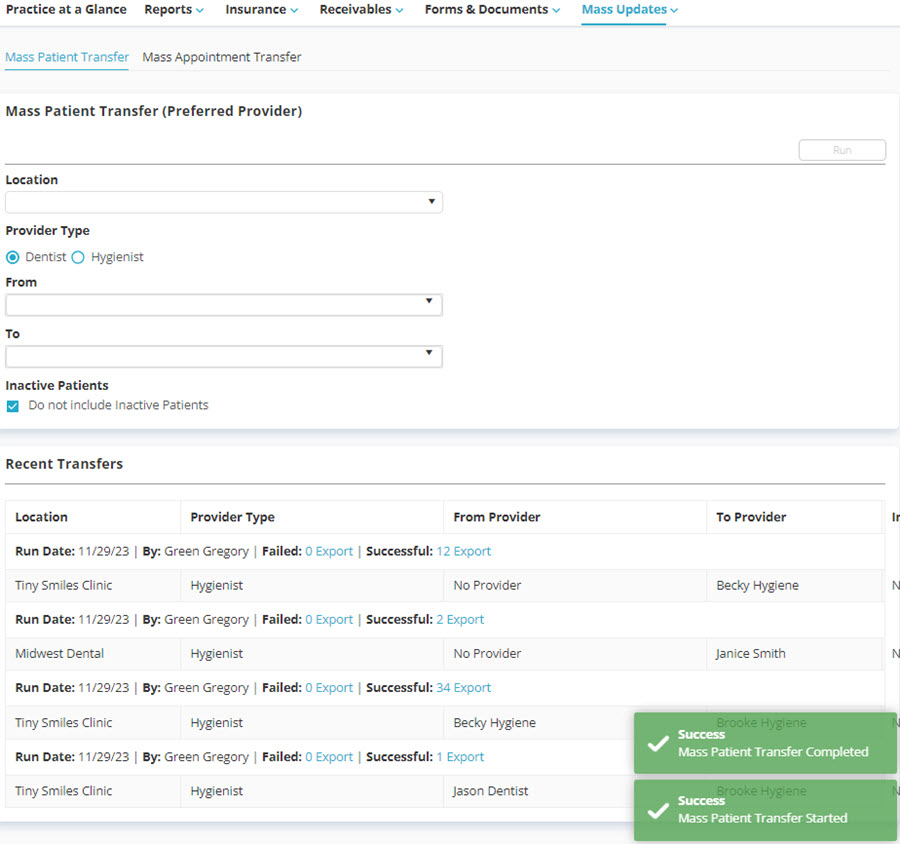Open the 34 Export successful link
Viewport: 900px width, 844px height.
(464, 688)
